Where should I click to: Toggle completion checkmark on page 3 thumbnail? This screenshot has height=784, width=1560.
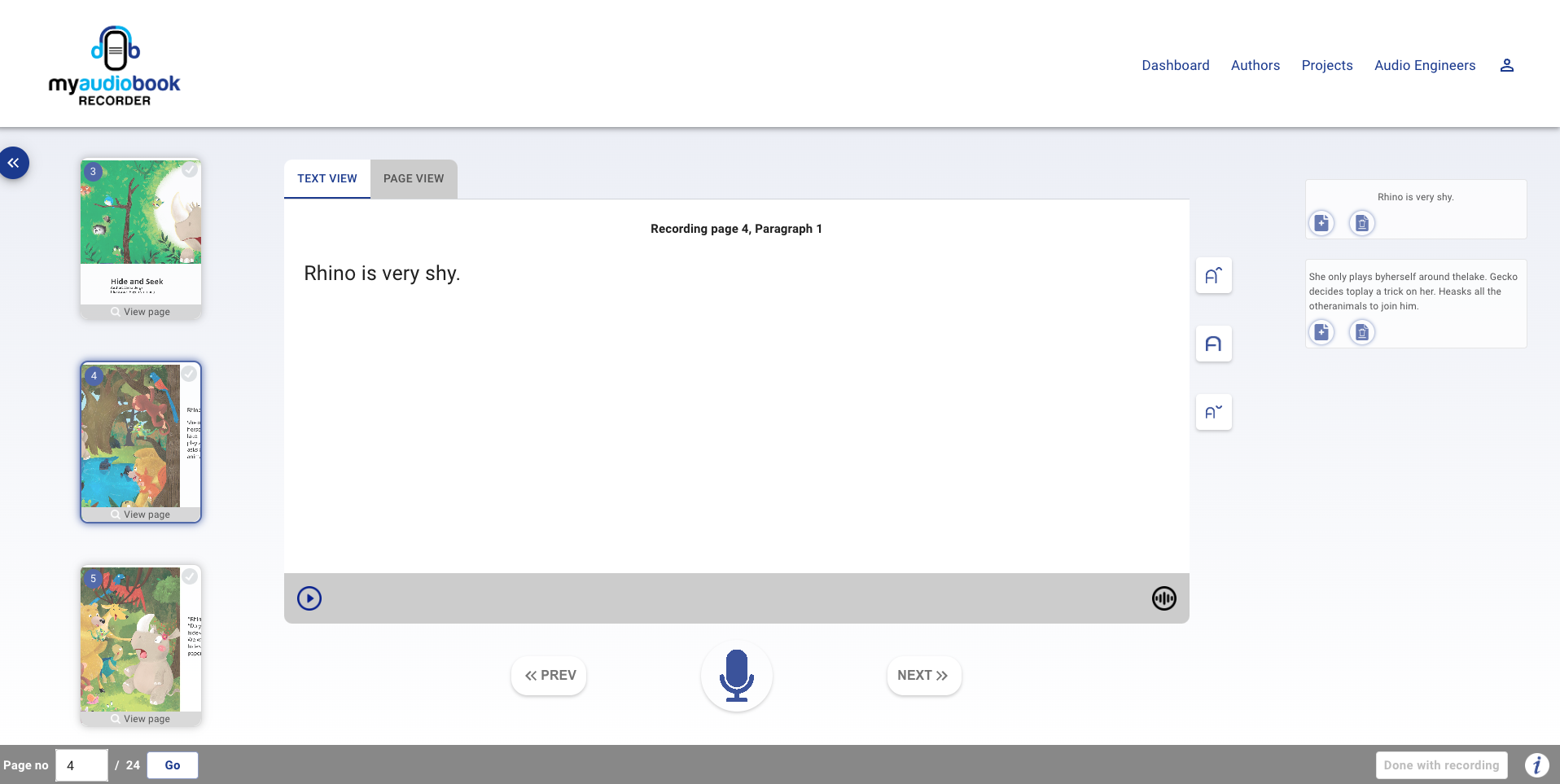[x=190, y=169]
